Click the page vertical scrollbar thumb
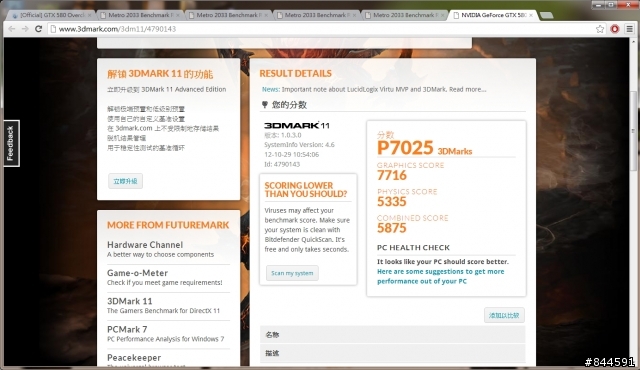This screenshot has height=370, width=640. point(633,131)
